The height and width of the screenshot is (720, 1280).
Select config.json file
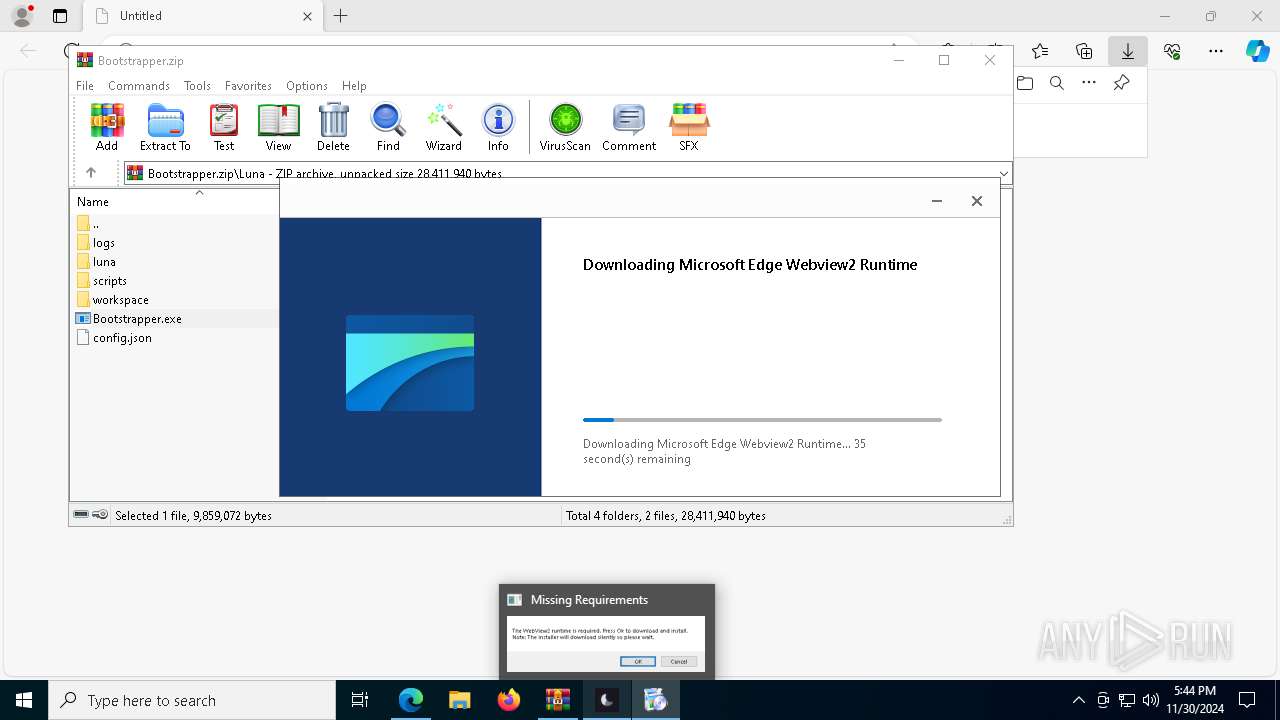114,338
